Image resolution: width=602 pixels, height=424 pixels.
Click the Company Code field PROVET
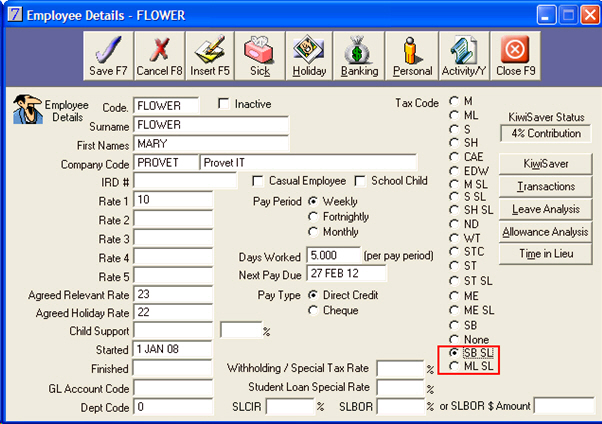tap(166, 162)
